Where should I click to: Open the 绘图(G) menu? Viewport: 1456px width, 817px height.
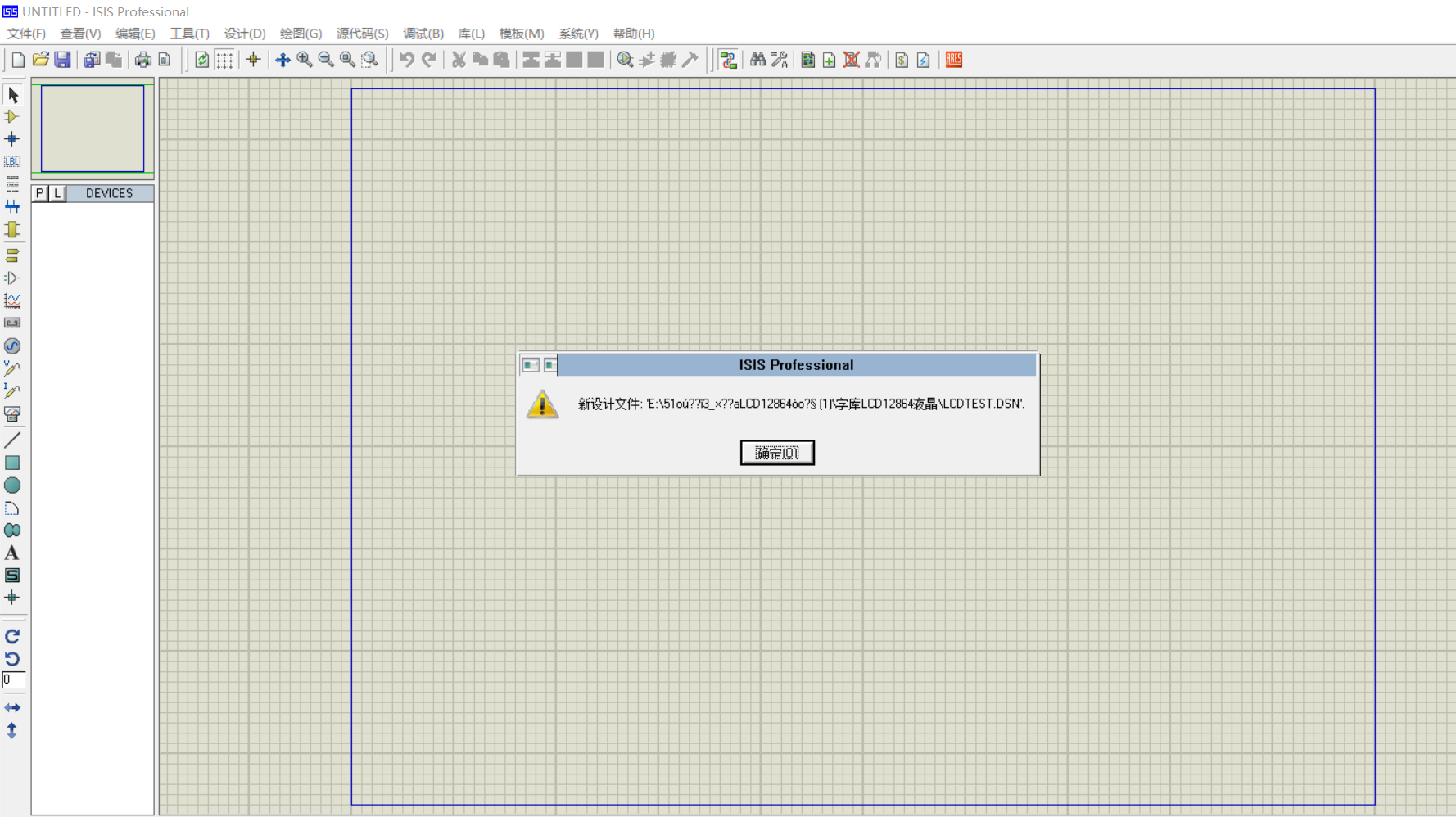click(x=301, y=34)
